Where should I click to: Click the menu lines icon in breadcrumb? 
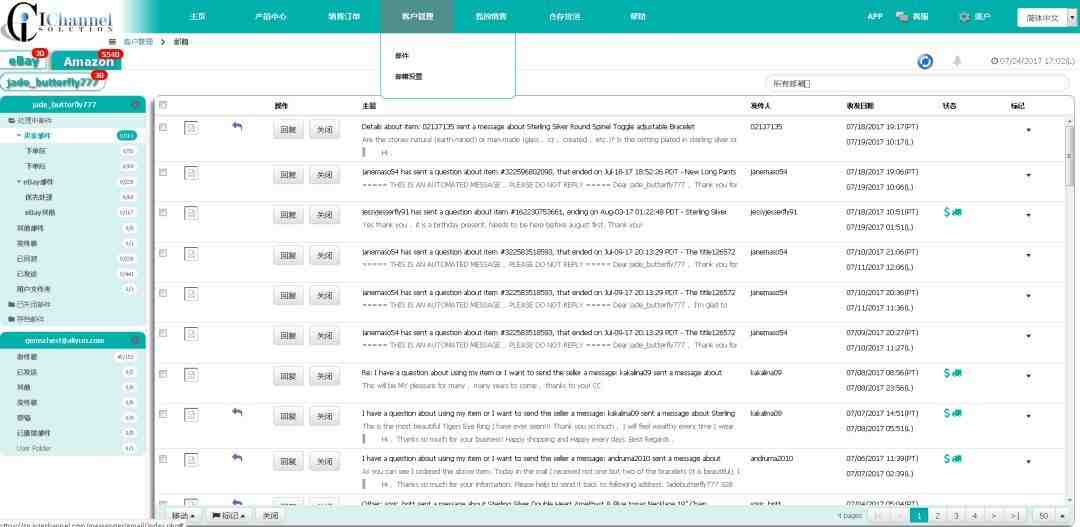tap(112, 42)
